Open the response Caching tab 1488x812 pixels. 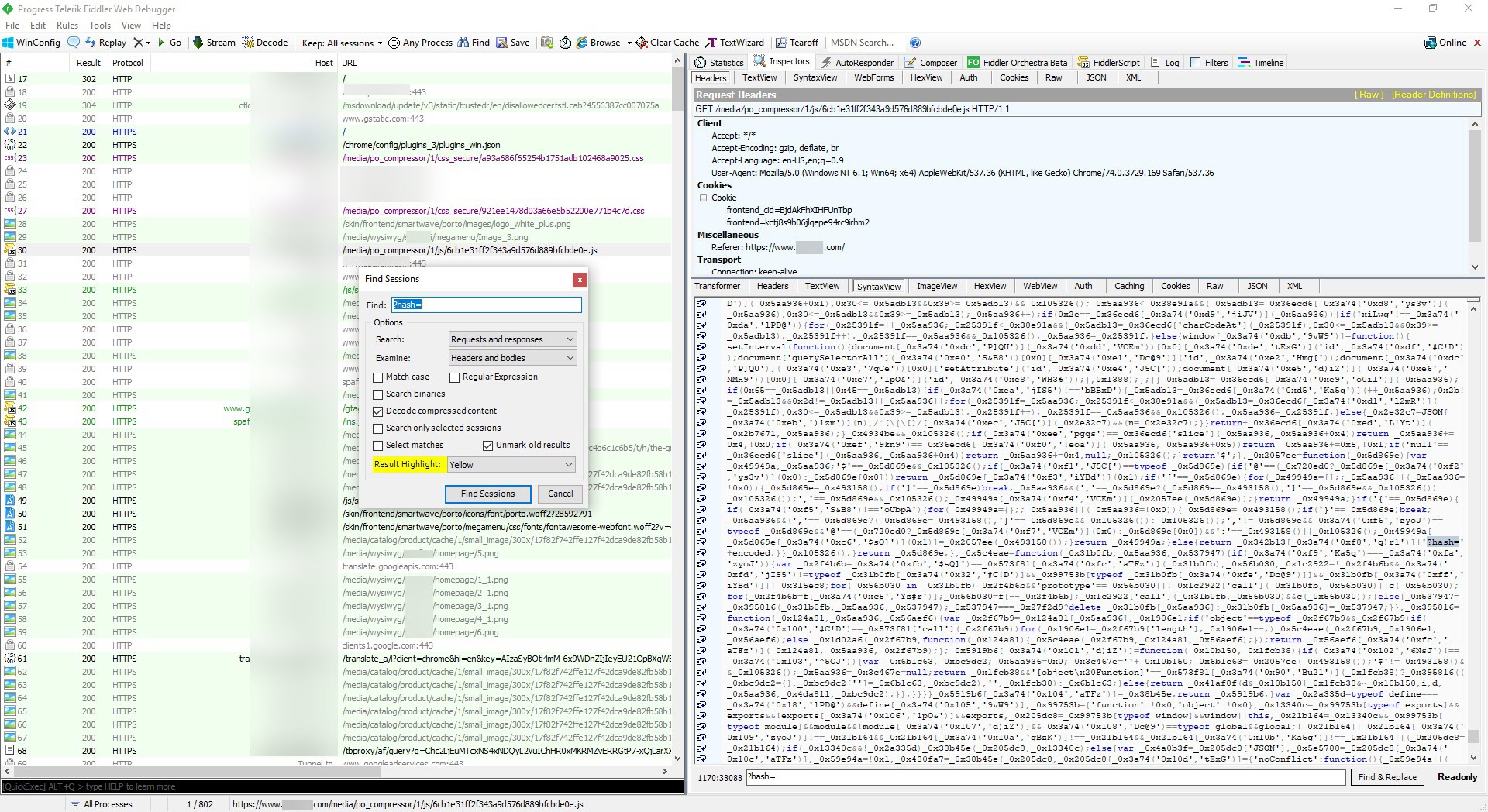point(1128,286)
